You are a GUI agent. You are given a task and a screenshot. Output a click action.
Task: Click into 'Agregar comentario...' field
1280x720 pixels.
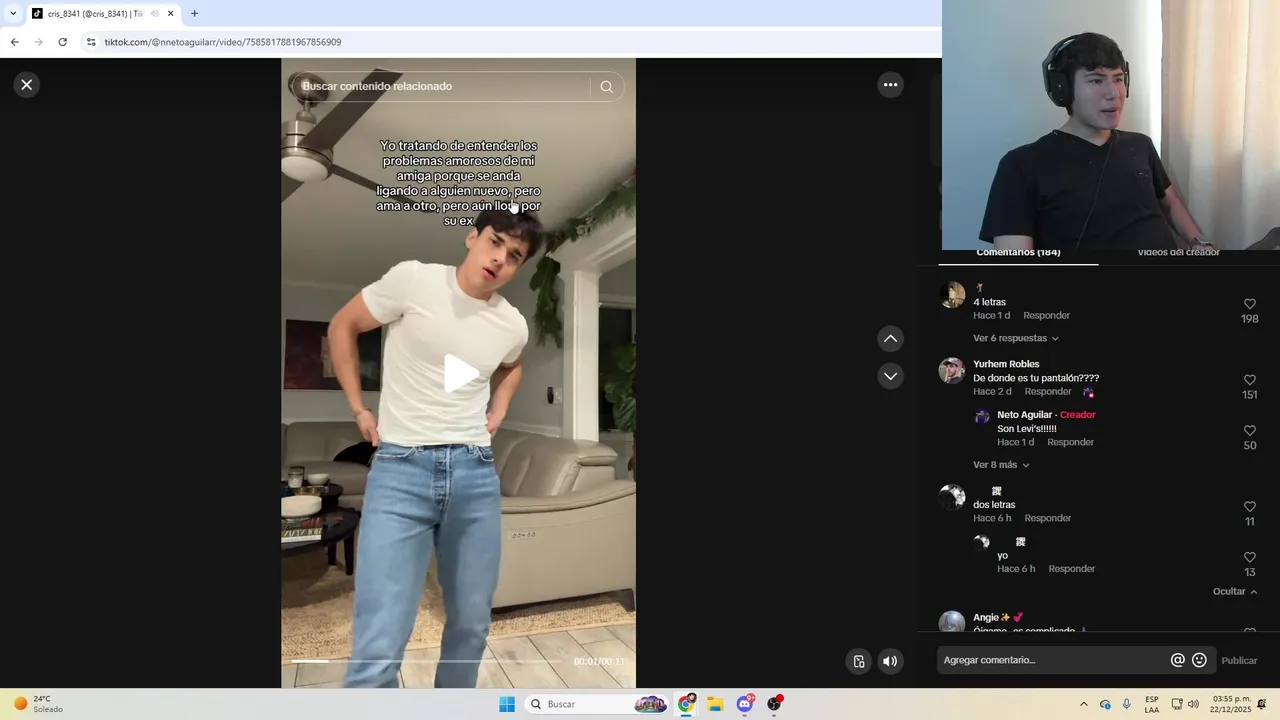tap(1054, 660)
